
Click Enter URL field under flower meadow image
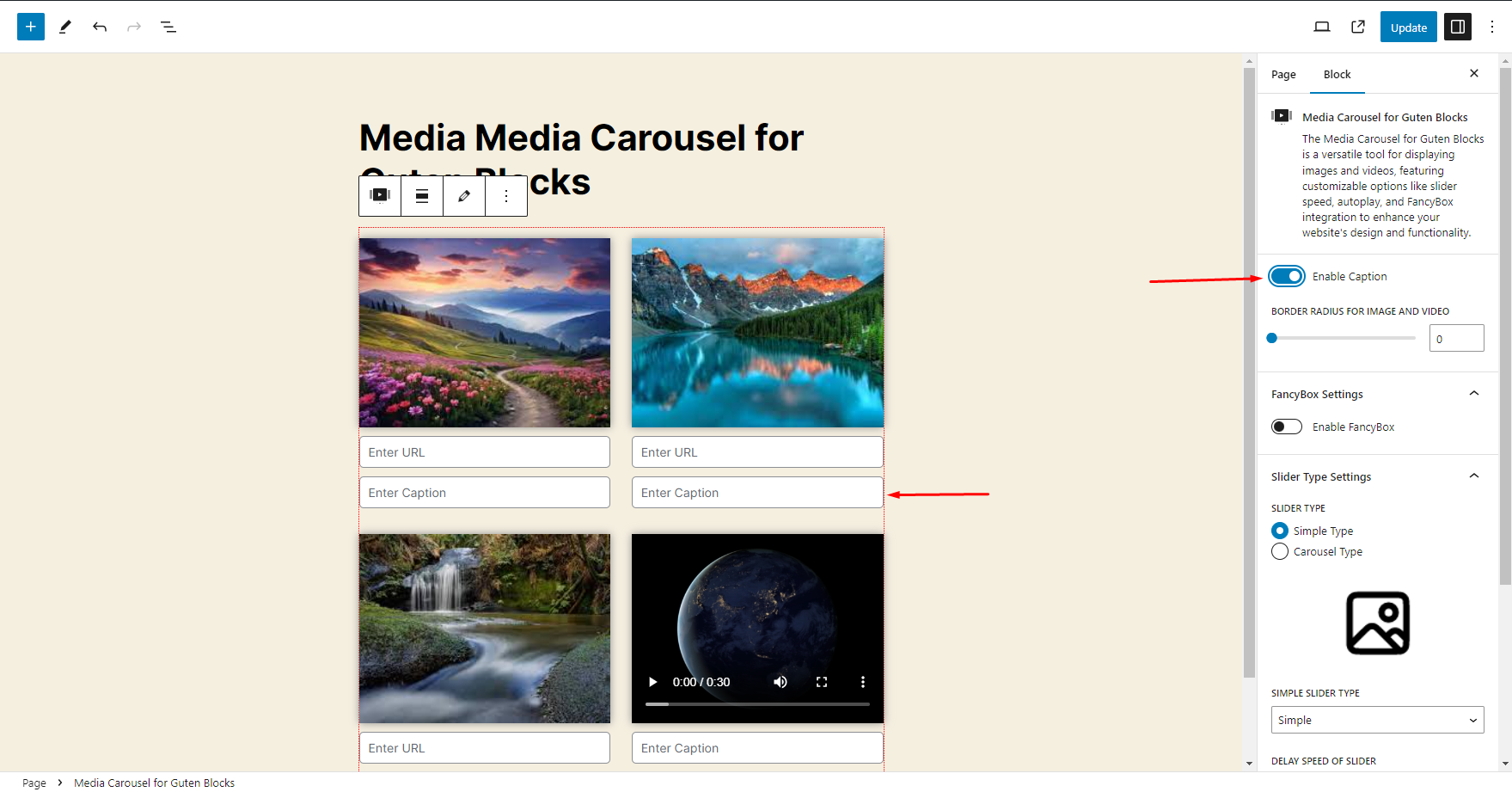(x=485, y=452)
